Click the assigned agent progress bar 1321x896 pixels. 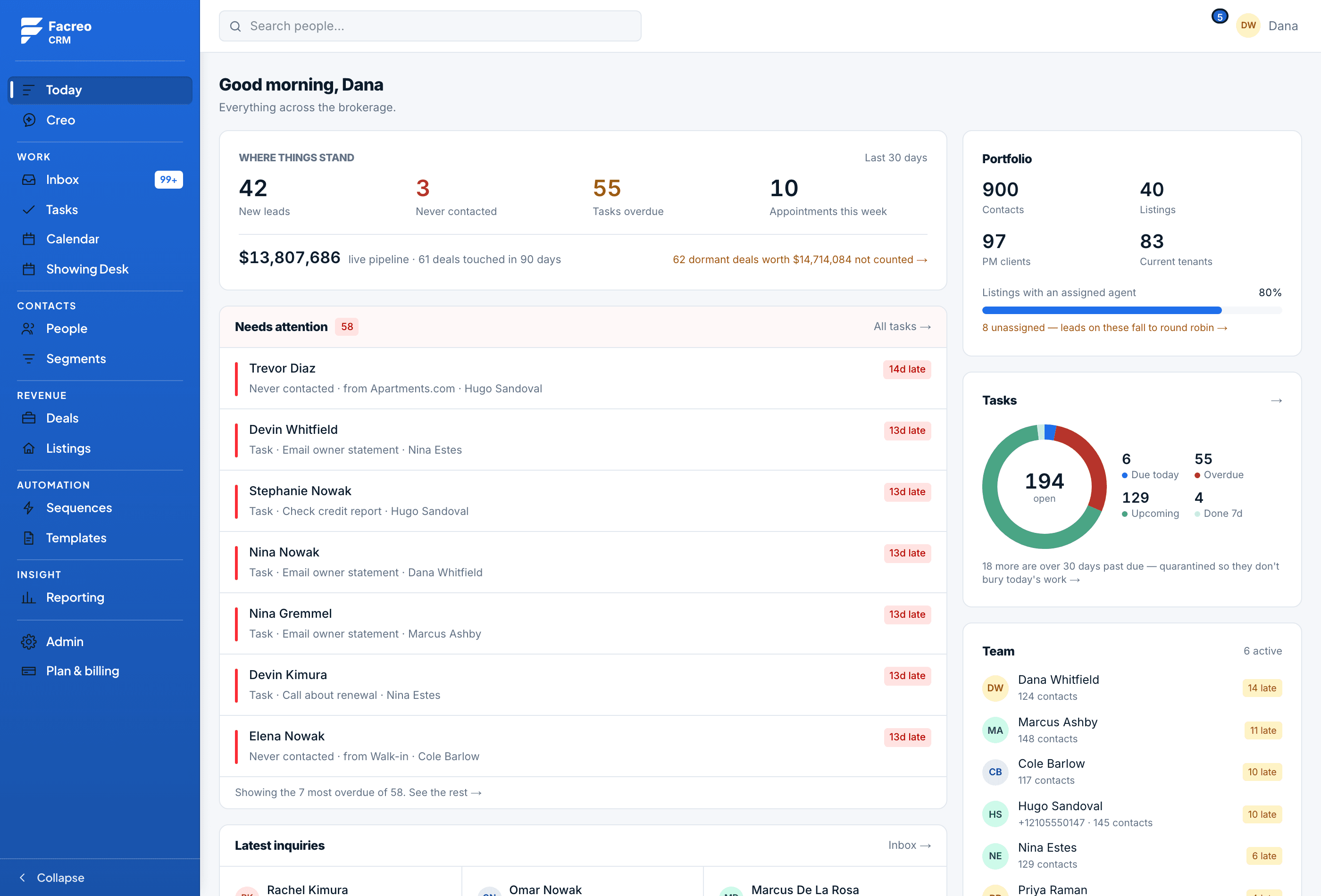[1131, 310]
